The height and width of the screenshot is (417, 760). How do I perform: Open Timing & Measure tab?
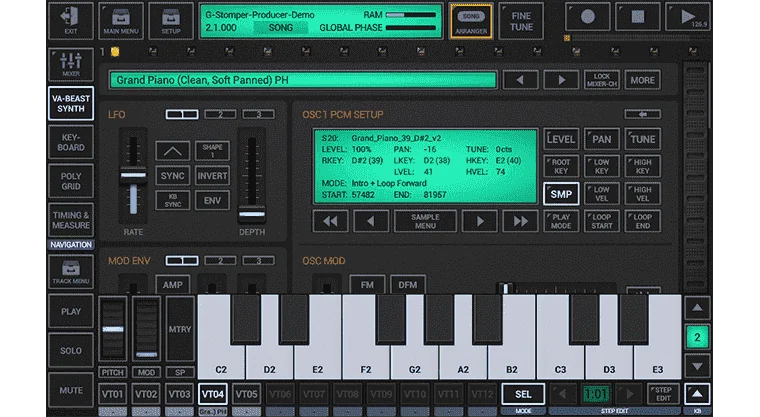pos(71,220)
